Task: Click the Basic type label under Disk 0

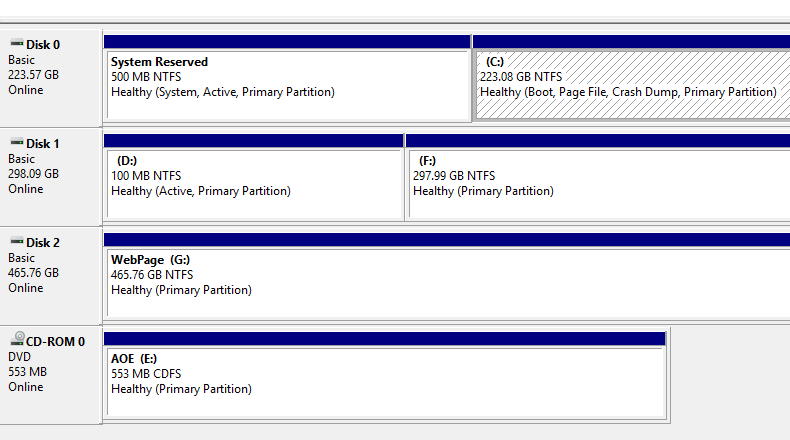Action: pyautogui.click(x=21, y=60)
